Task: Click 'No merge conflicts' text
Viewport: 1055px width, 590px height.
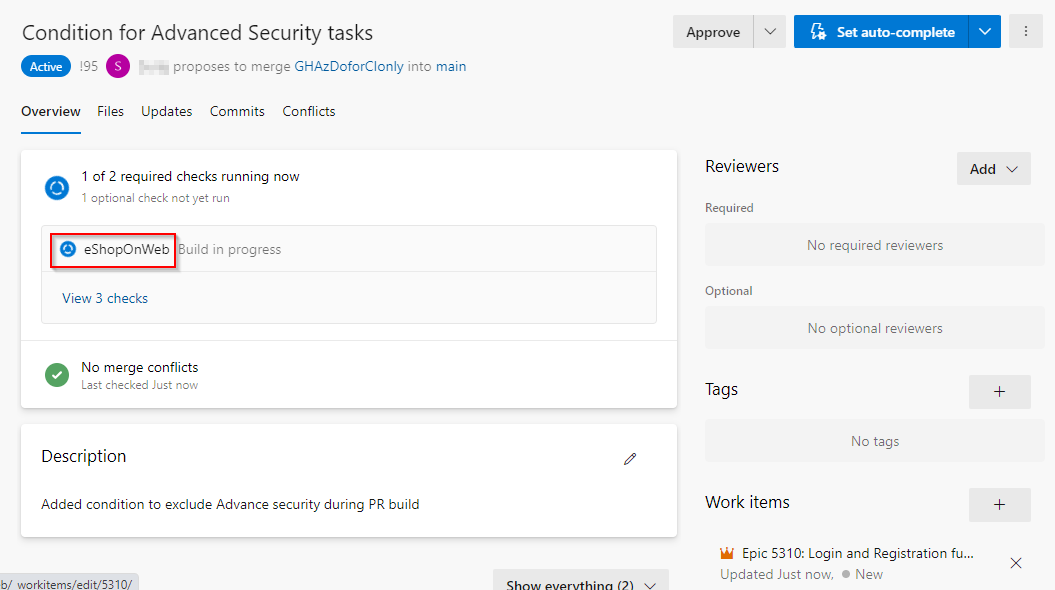Action: point(140,367)
